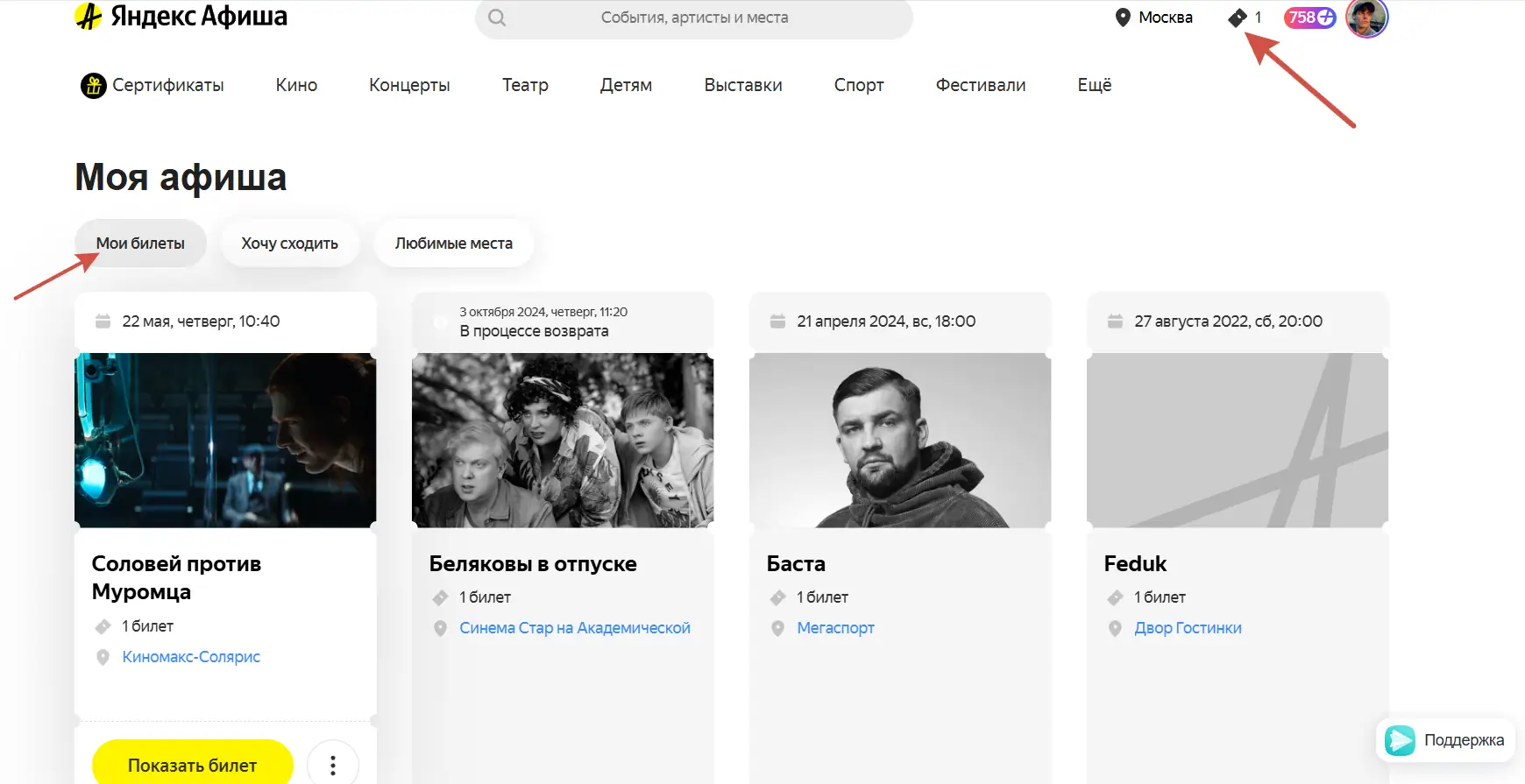Click the Сертификаты gift icon
The image size is (1525, 784).
94,86
